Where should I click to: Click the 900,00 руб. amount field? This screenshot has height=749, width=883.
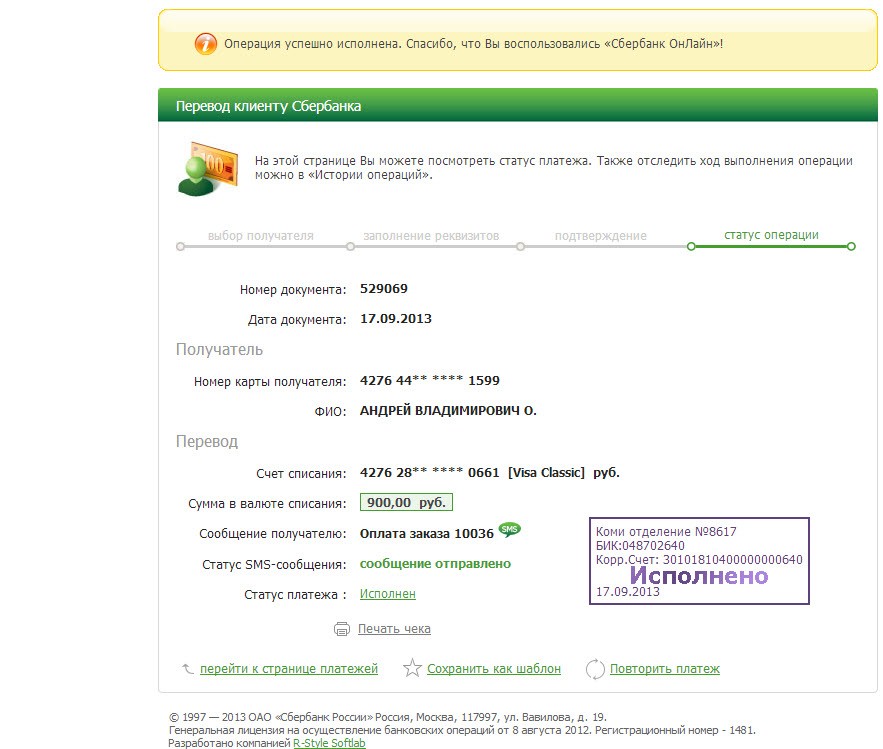(406, 502)
